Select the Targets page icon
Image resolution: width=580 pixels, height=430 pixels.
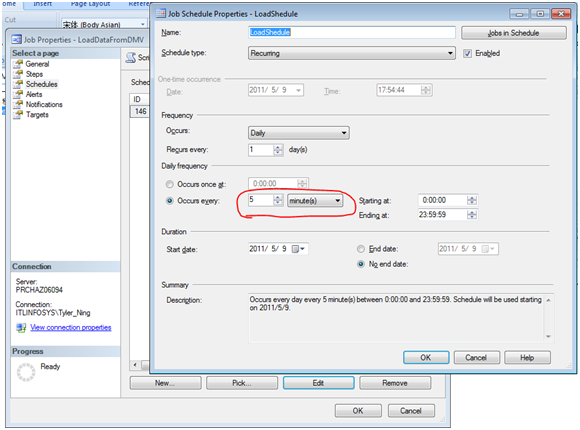tap(18, 115)
